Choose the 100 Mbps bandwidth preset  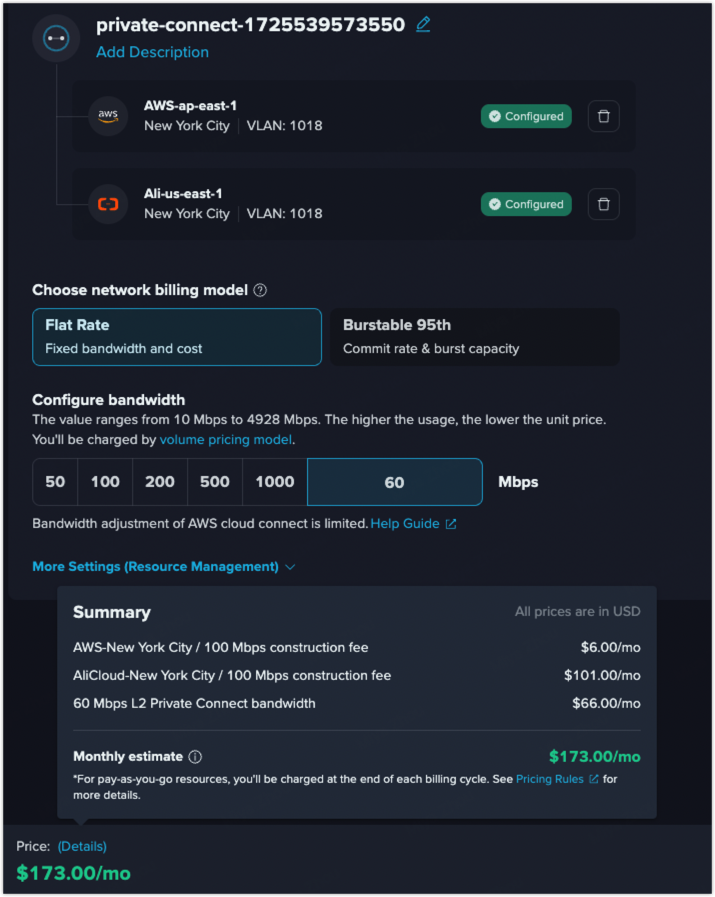[105, 482]
